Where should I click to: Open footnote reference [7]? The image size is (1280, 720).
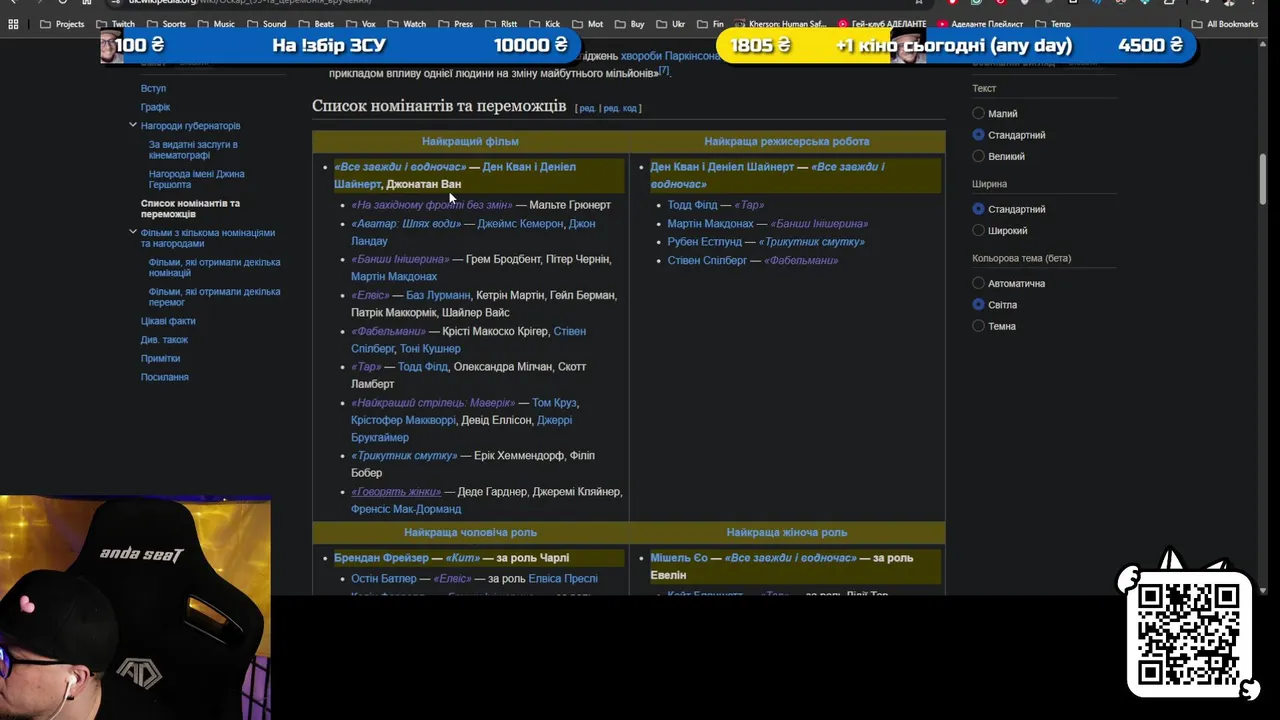point(664,70)
